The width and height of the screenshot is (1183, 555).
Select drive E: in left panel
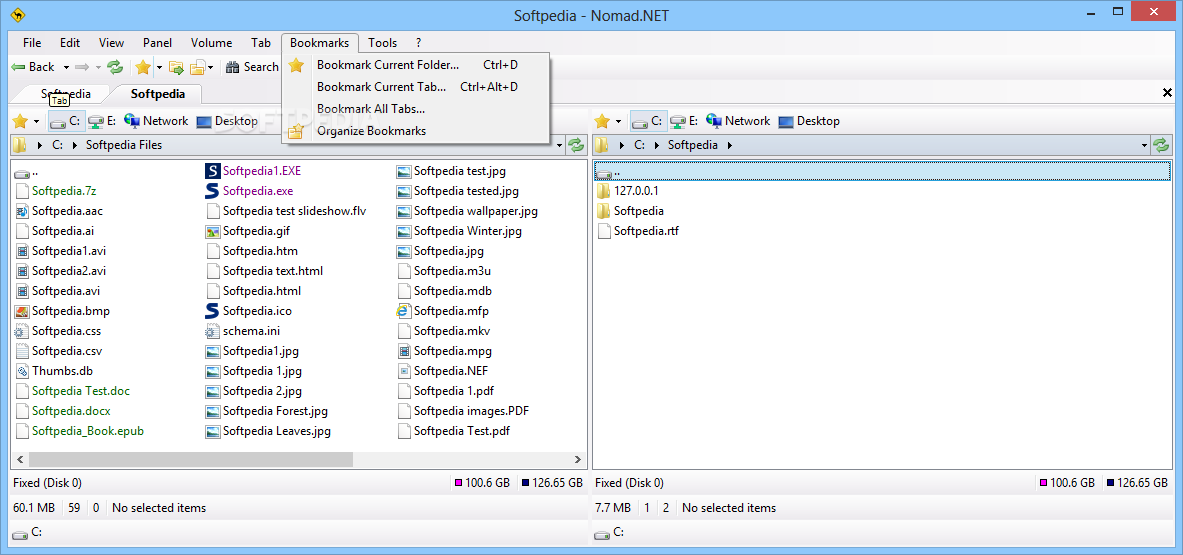tap(102, 121)
